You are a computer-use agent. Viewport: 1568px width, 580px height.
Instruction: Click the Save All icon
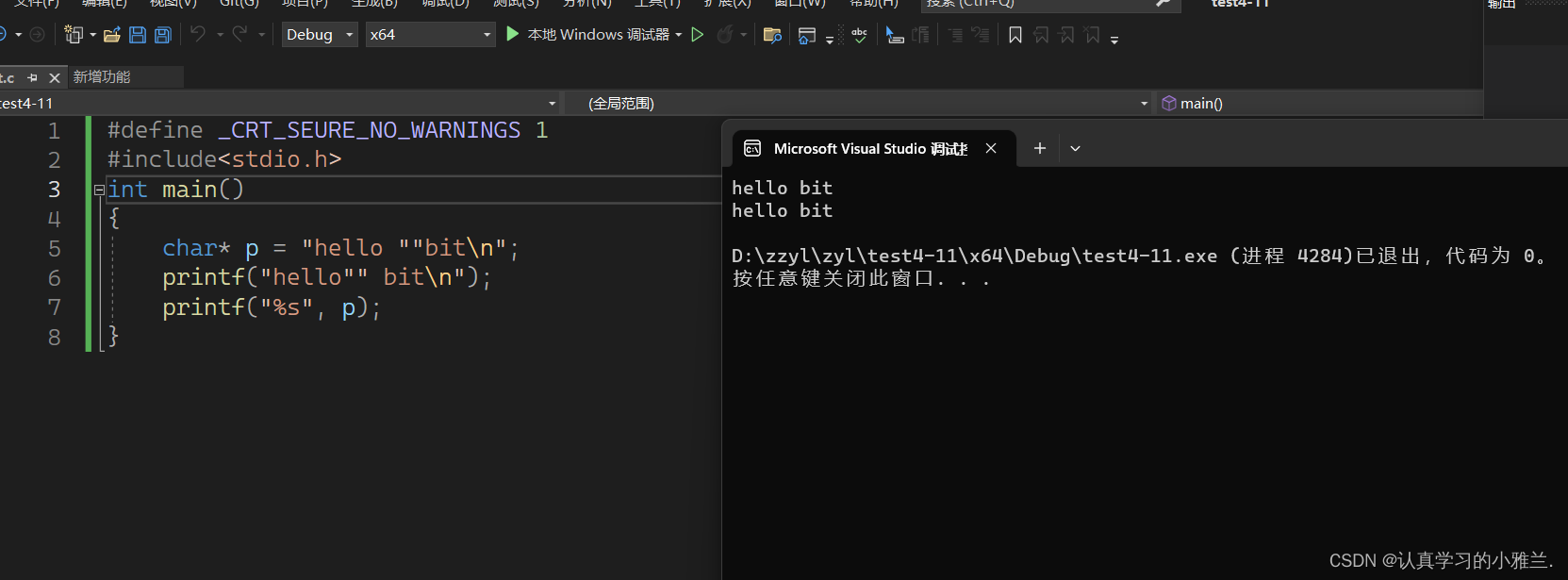point(163,35)
